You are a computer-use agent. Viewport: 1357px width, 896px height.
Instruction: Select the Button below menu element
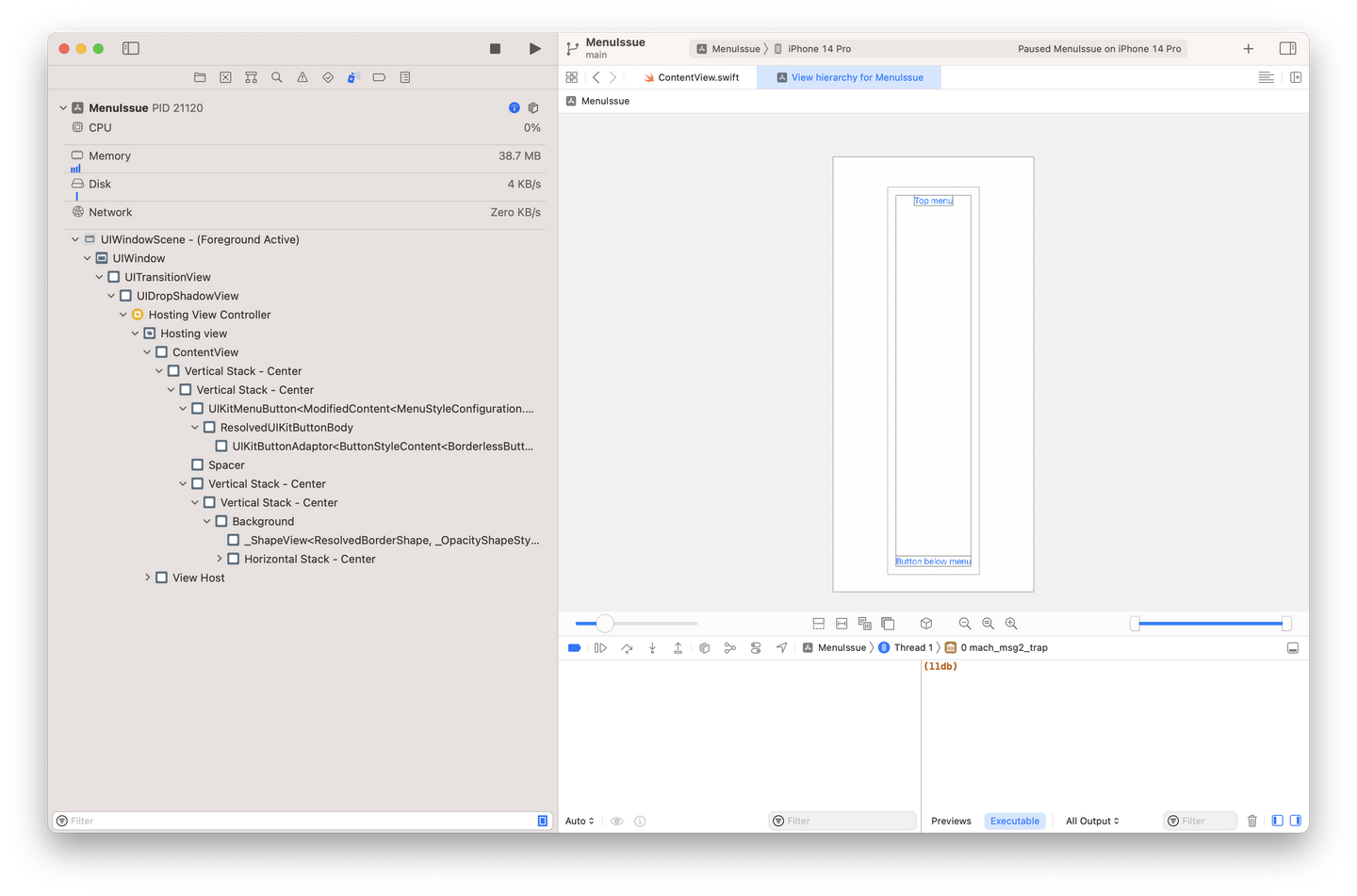[x=933, y=561]
